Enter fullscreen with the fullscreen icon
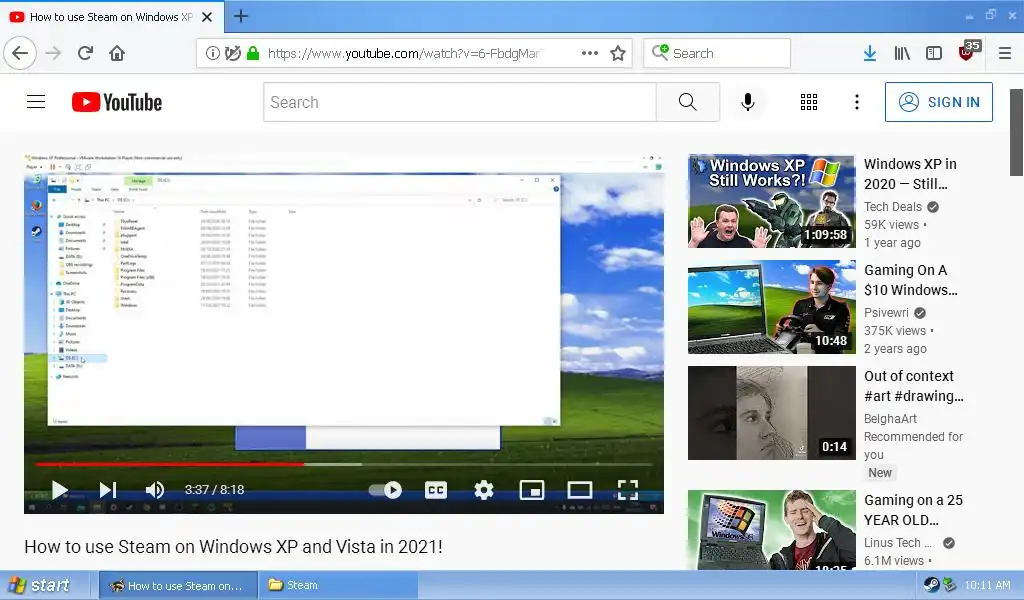 click(x=628, y=490)
